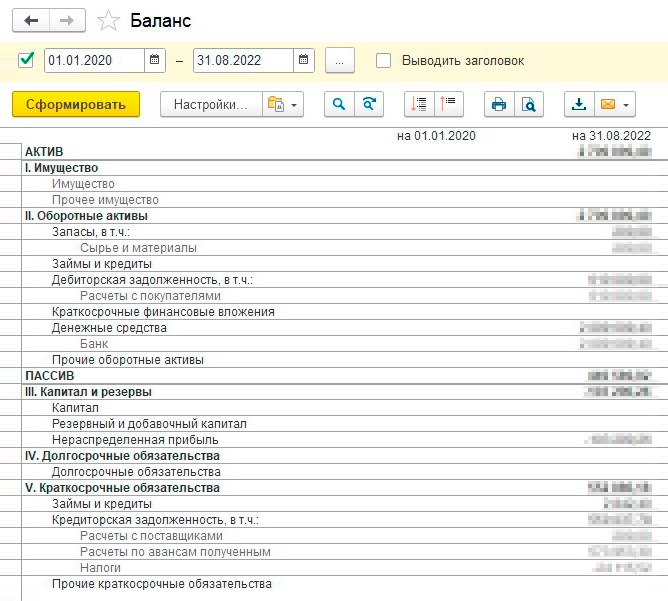Click the Банк row
668x601 pixels.
[x=344, y=344]
